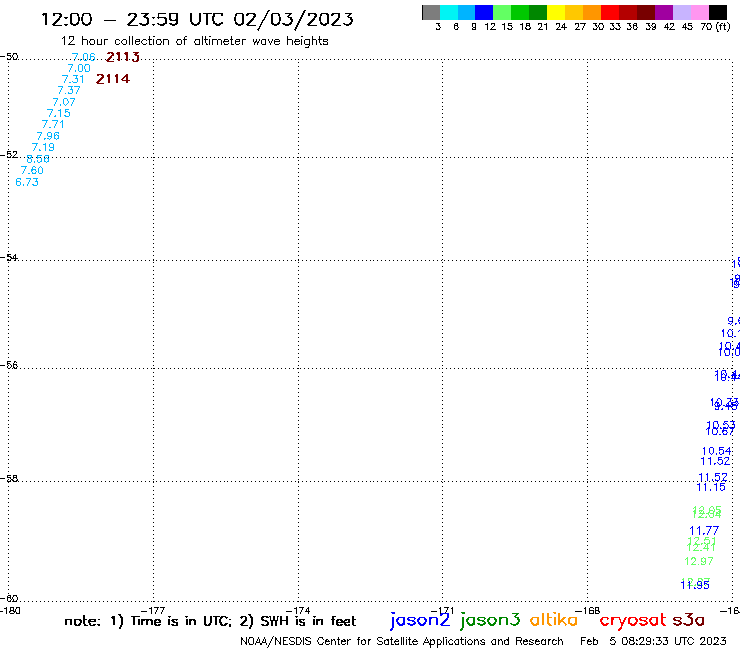This screenshot has height=650, width=740.
Task: Click the wave height value 7.71
Action: tap(53, 124)
